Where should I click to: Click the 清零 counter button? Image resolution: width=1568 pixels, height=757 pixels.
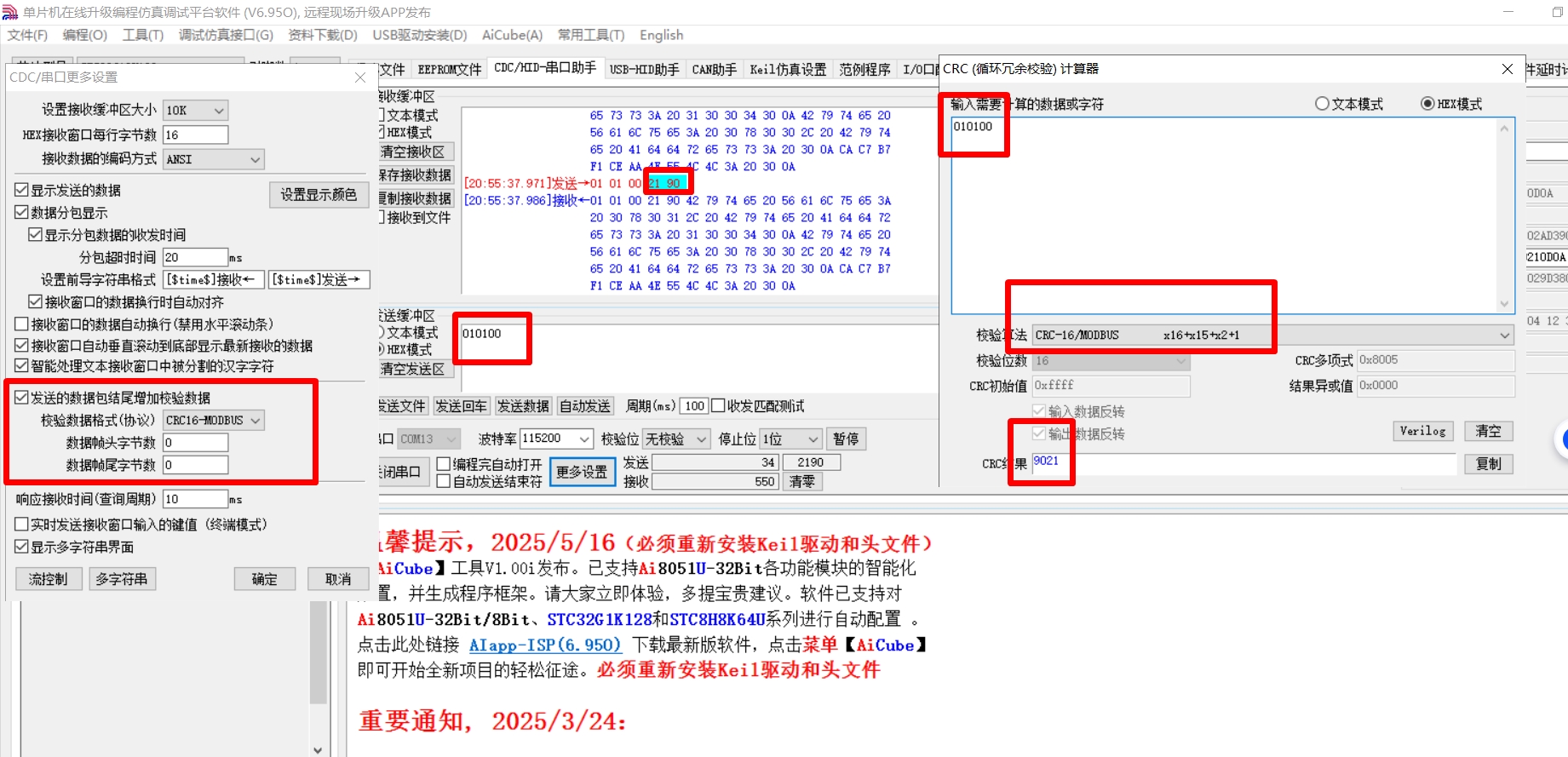[x=801, y=482]
